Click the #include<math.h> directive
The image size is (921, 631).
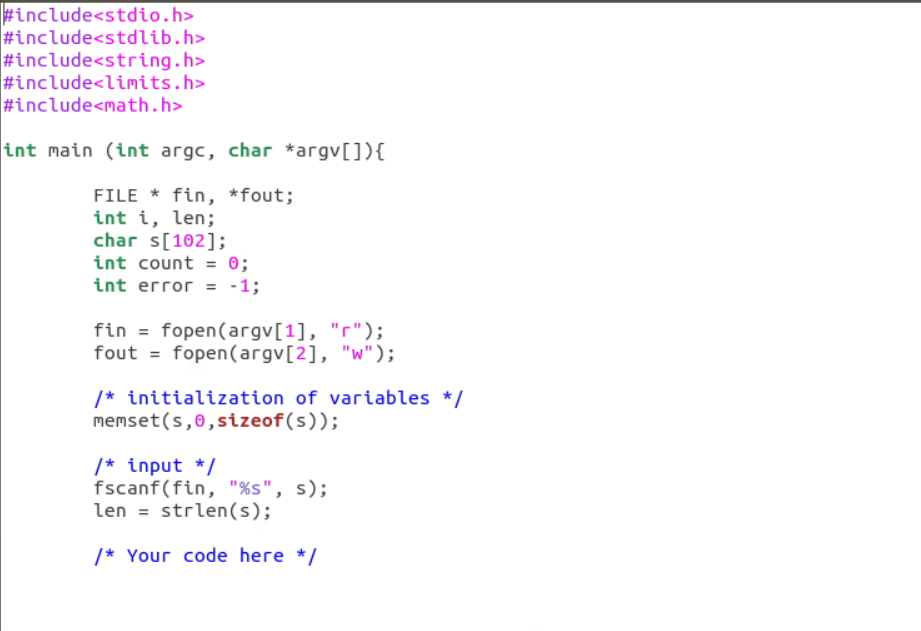coord(93,105)
